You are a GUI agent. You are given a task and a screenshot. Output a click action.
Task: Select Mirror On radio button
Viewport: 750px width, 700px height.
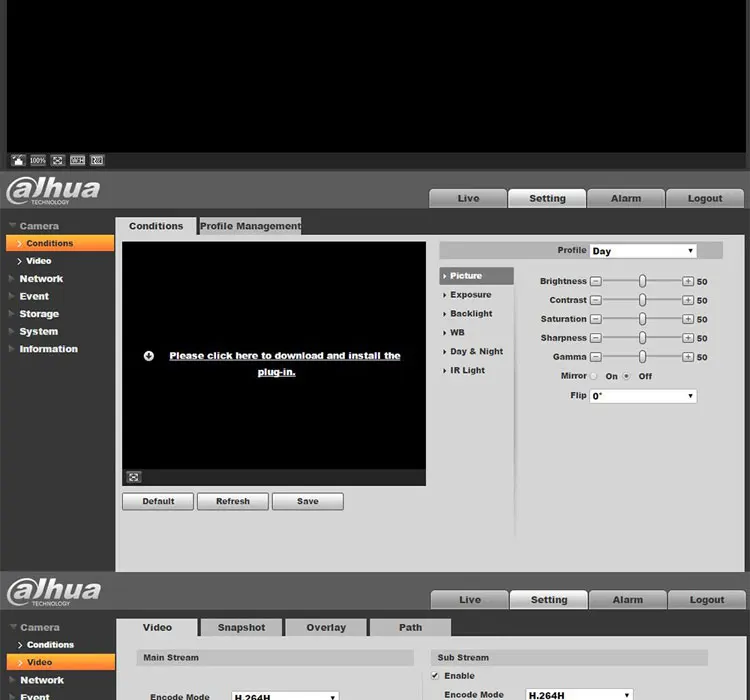click(x=594, y=376)
